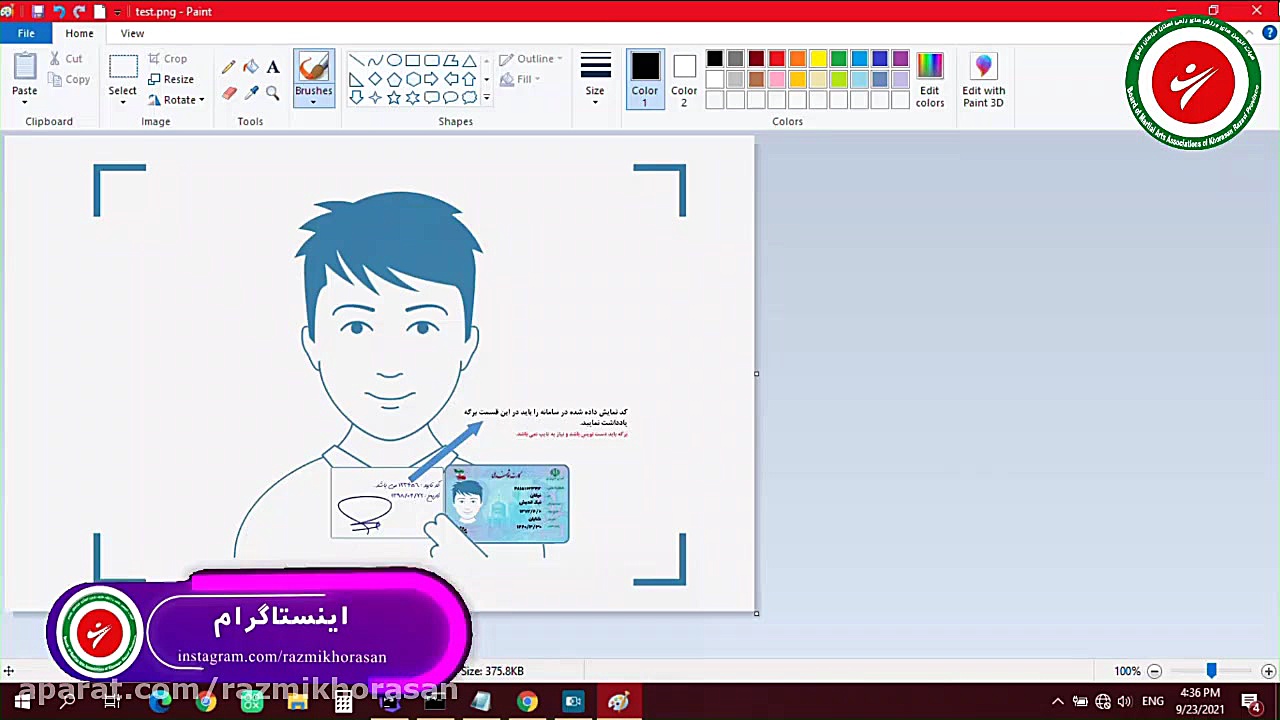
Task: Open the Calculator taskbar icon
Action: 343,702
